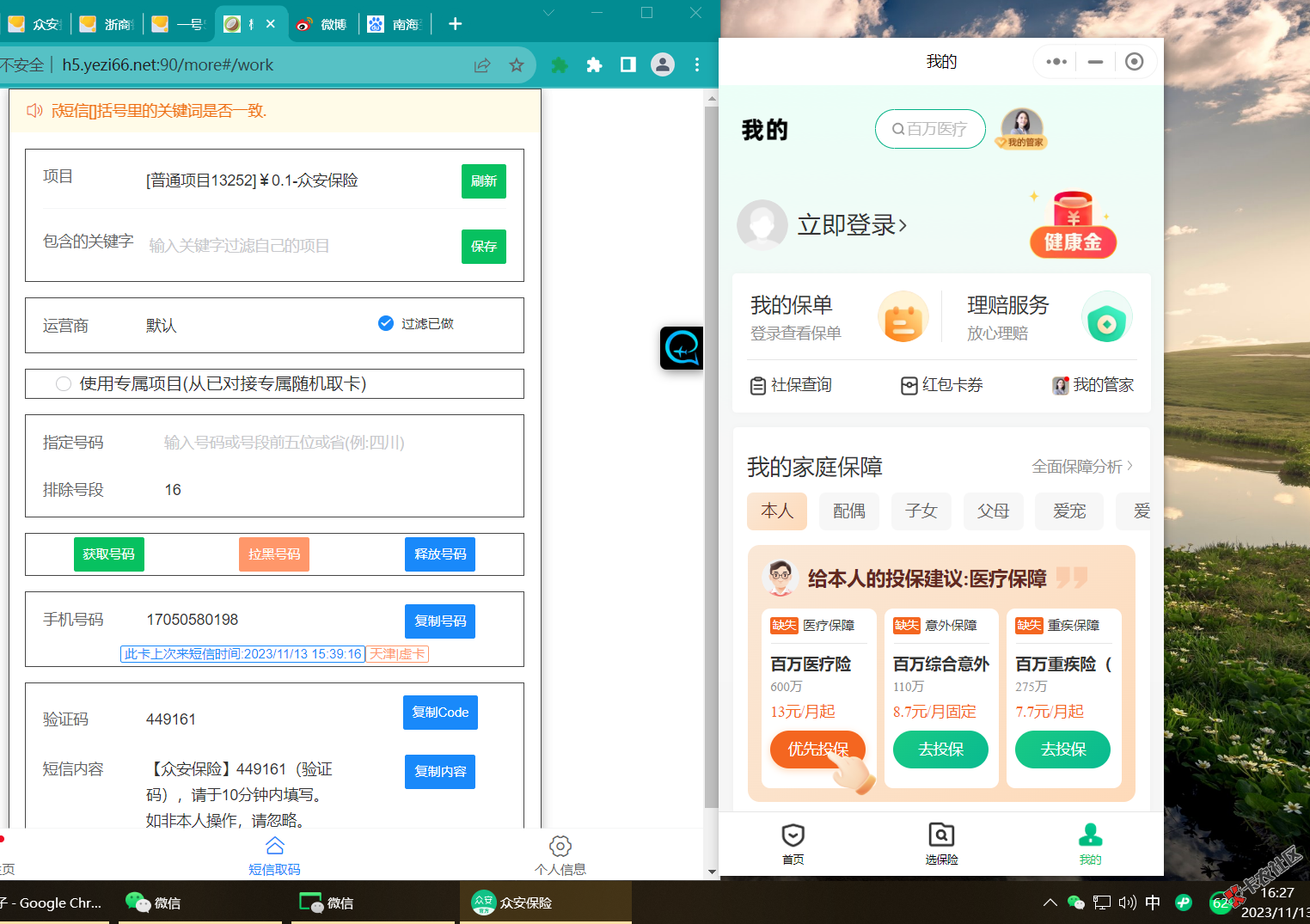Screen dimensions: 1310x924
Task: Open the 首页 bottom nav icon
Action: point(793,844)
